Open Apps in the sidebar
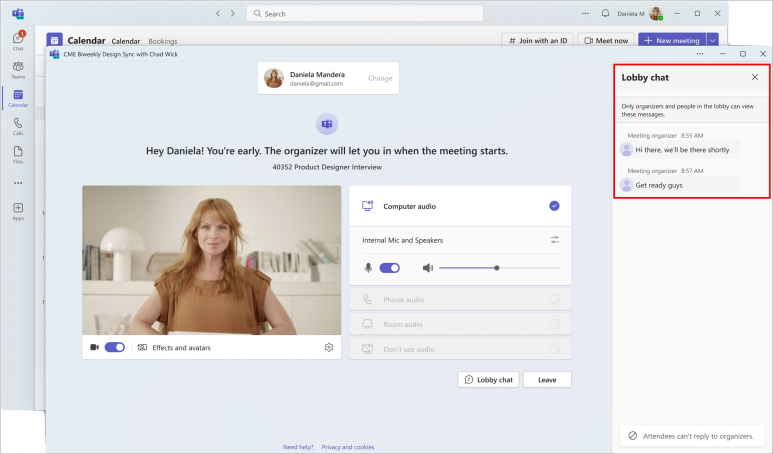Screen dimensions: 773x454 [x=18, y=211]
